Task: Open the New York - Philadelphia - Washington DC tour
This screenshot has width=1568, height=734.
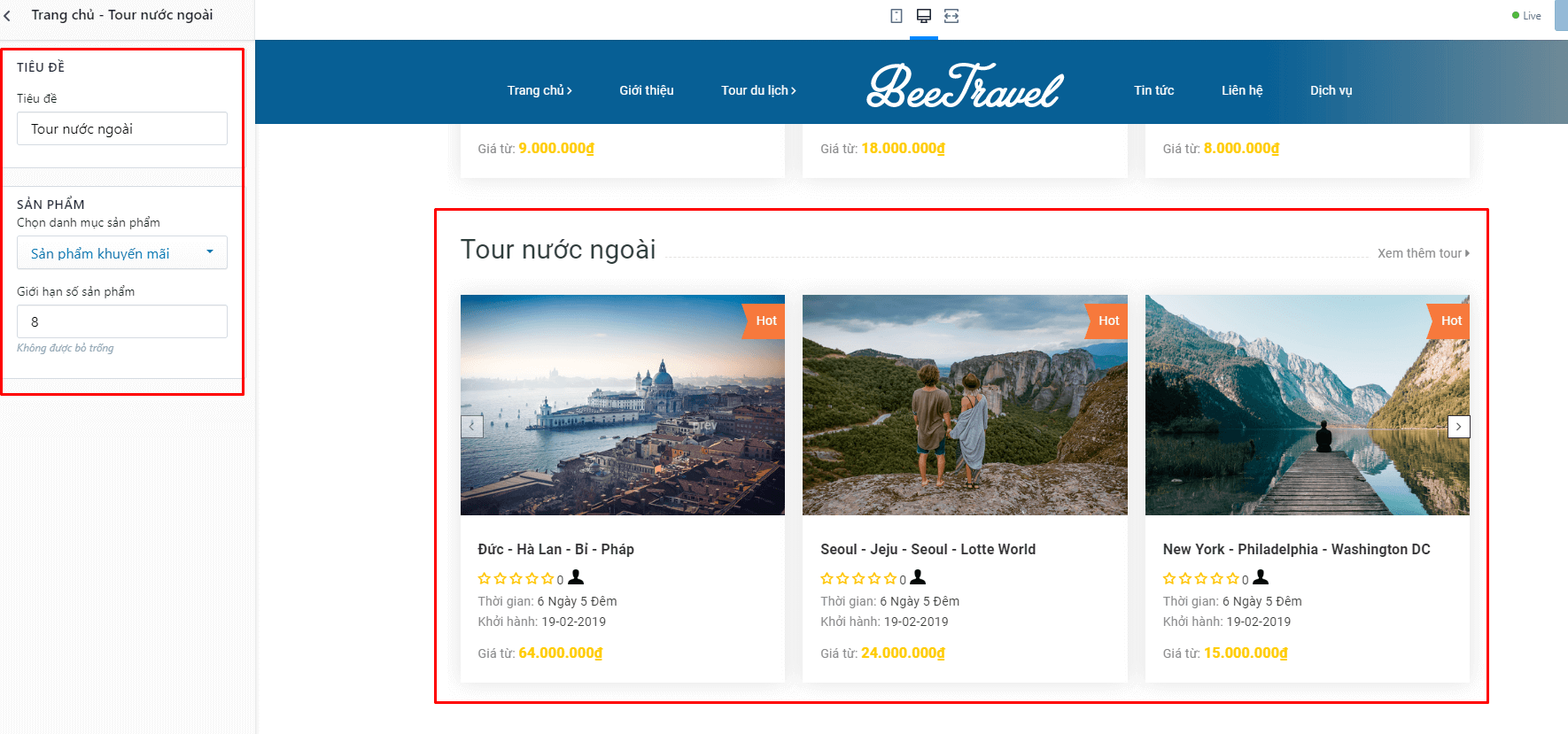Action: click(1296, 549)
